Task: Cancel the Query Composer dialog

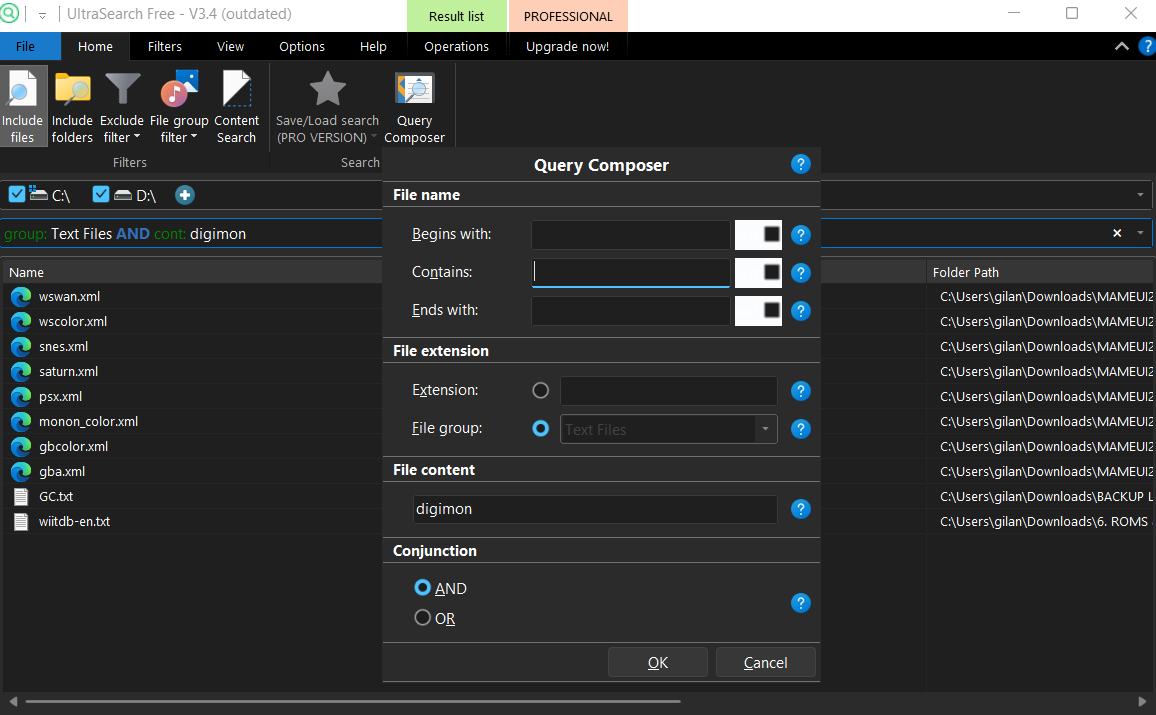Action: pos(765,662)
